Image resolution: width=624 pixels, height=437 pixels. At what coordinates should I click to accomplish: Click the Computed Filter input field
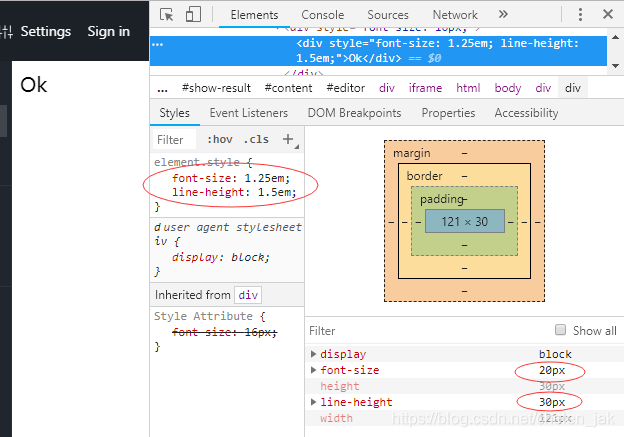pyautogui.click(x=428, y=331)
